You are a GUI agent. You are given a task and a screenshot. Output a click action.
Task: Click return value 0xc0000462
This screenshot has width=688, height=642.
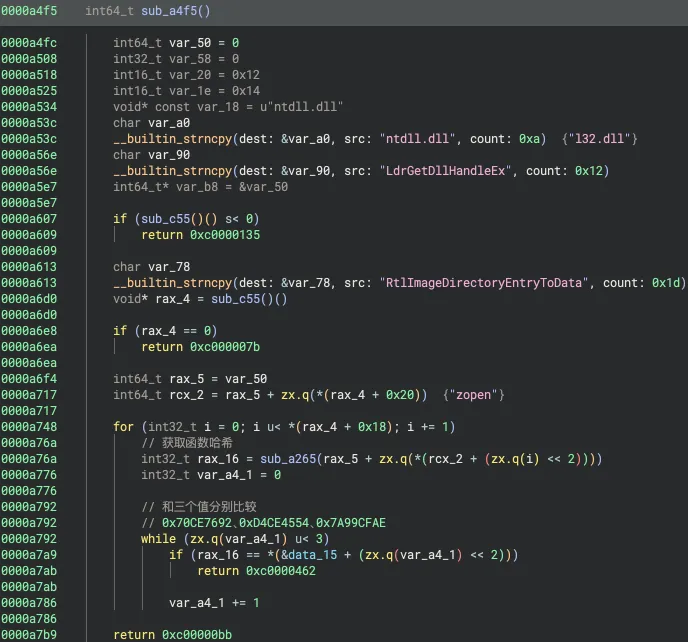point(281,571)
